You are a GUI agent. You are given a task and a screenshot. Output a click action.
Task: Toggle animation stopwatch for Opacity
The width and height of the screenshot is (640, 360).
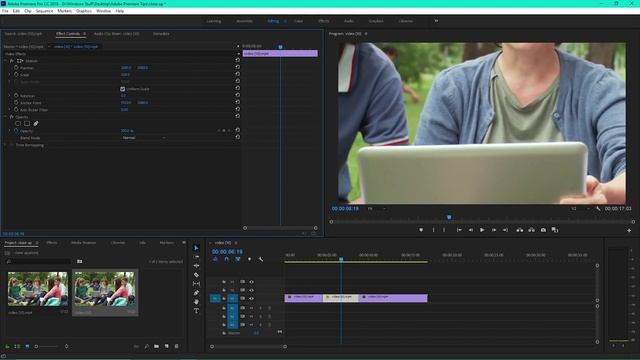[x=16, y=131]
